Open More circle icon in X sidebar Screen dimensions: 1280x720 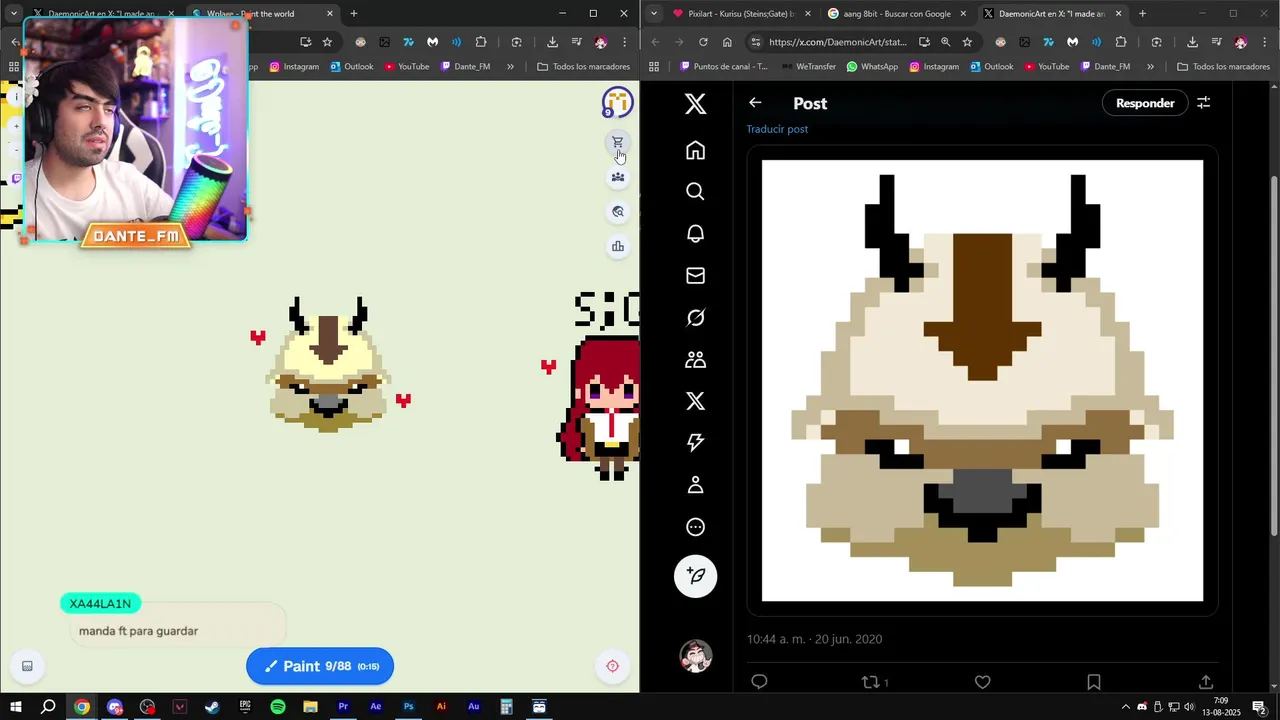(695, 527)
